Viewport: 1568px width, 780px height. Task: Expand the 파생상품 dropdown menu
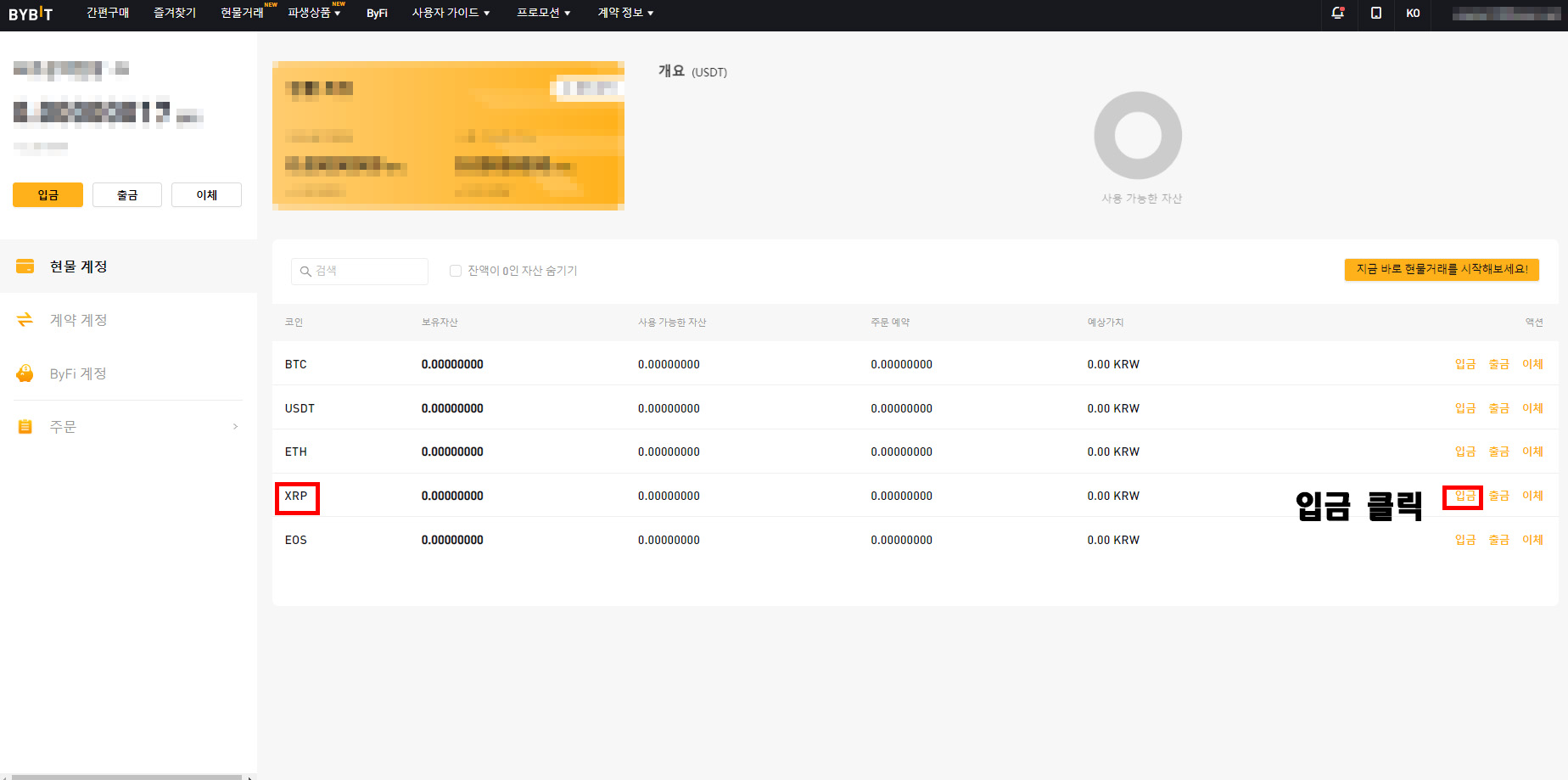pyautogui.click(x=314, y=13)
